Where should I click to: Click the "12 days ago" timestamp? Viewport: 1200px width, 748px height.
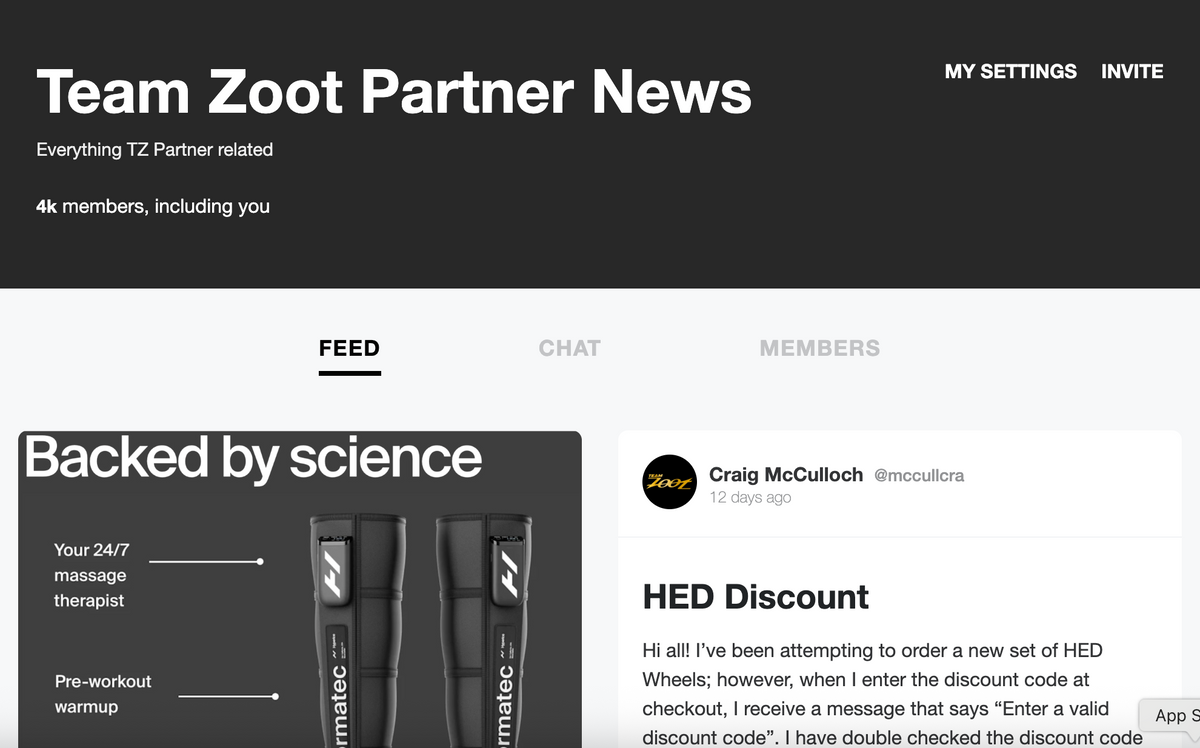pyautogui.click(x=750, y=497)
